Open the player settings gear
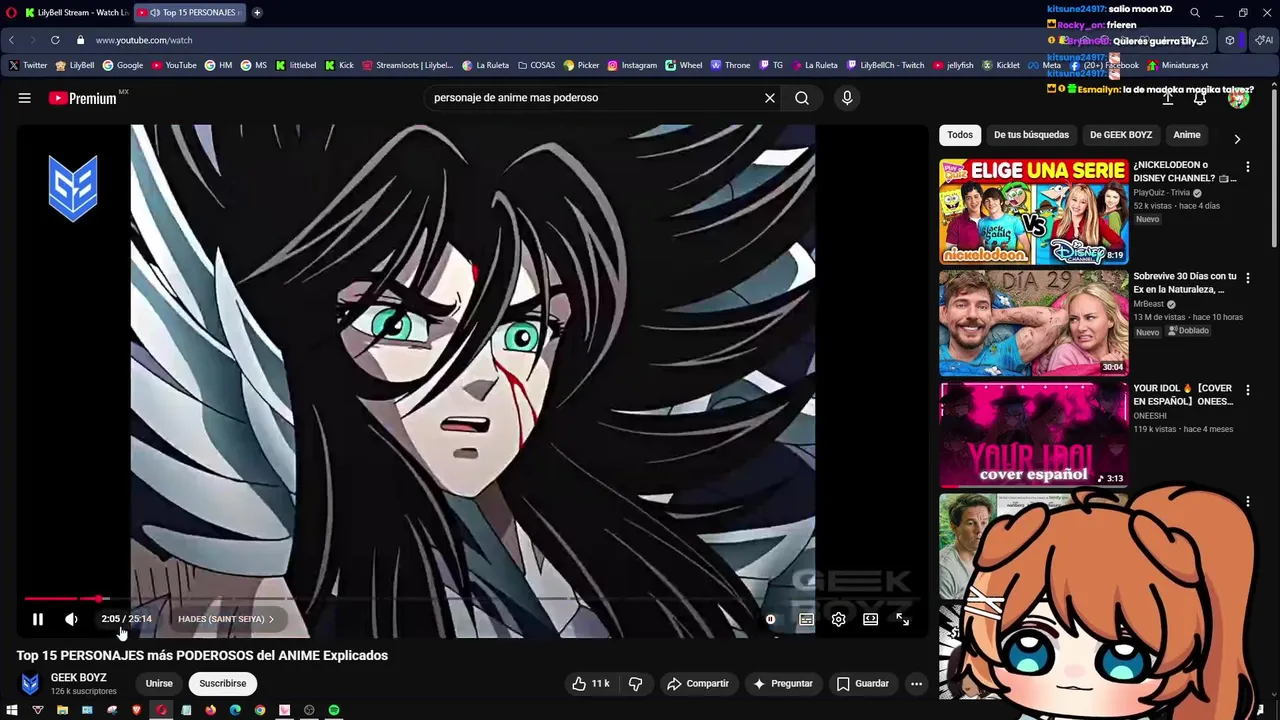The width and height of the screenshot is (1280, 720). tap(838, 619)
